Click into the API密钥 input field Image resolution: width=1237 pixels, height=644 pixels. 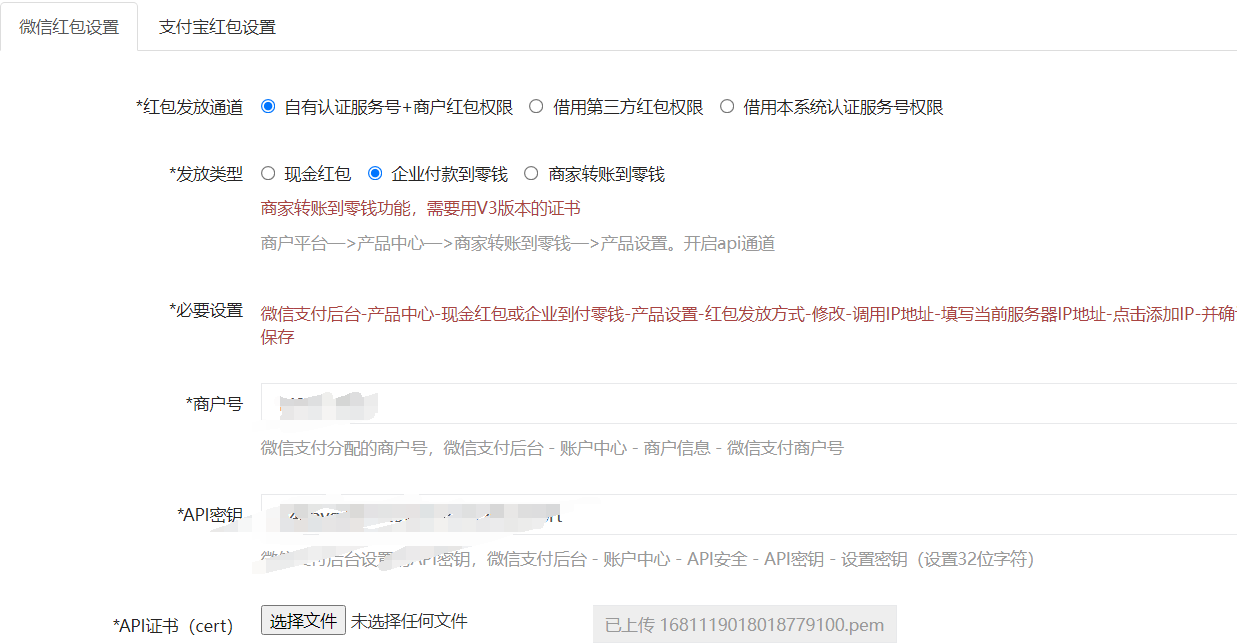pos(749,515)
